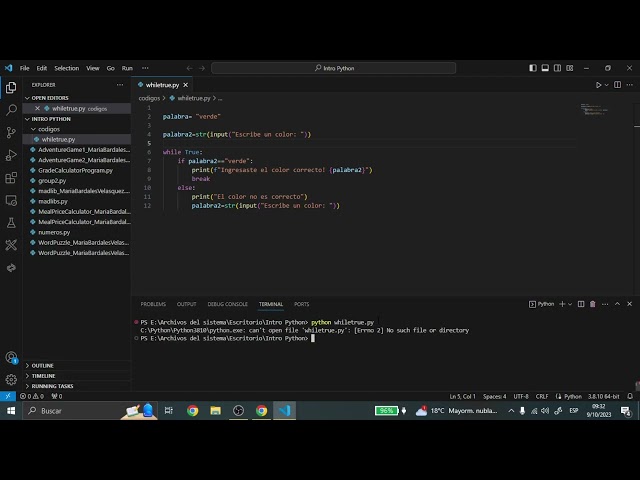Go back with navigation arrow
Screen dimensions: 640x480
189,68
